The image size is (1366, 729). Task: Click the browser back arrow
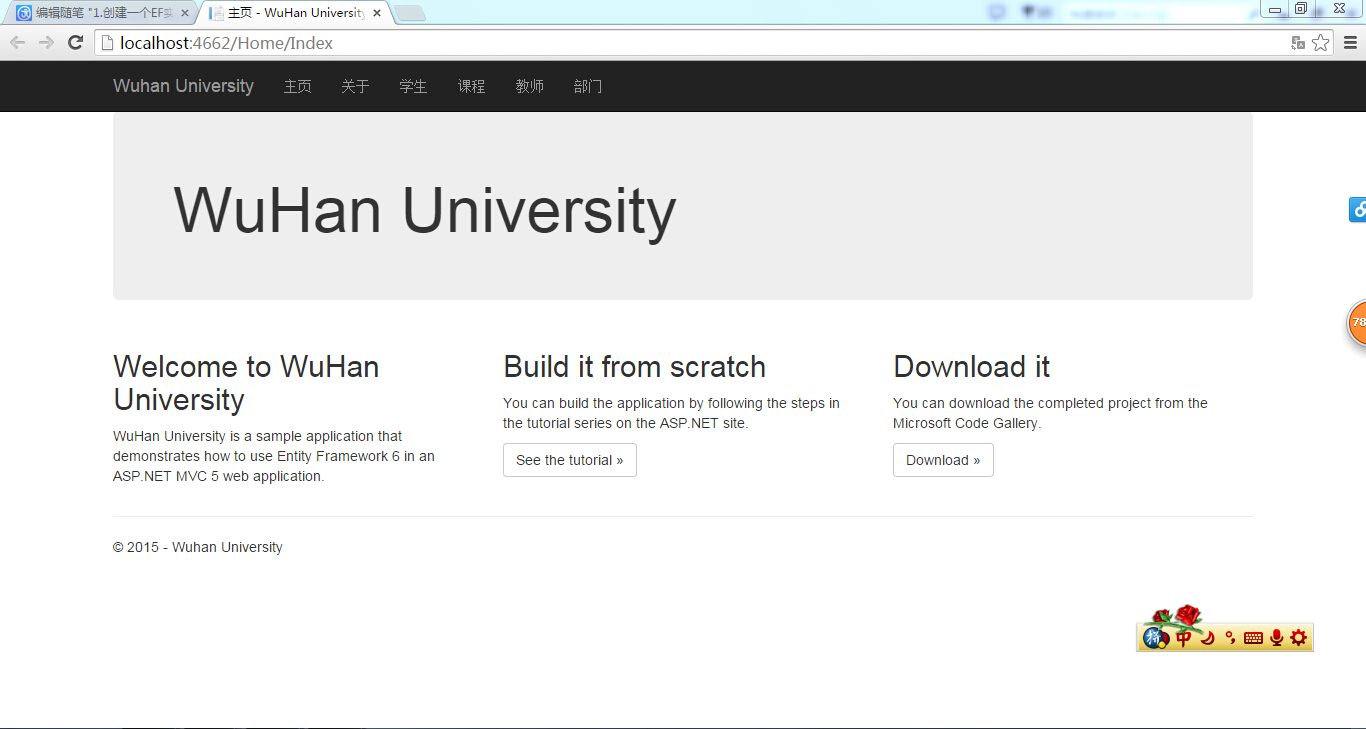pyautogui.click(x=17, y=42)
